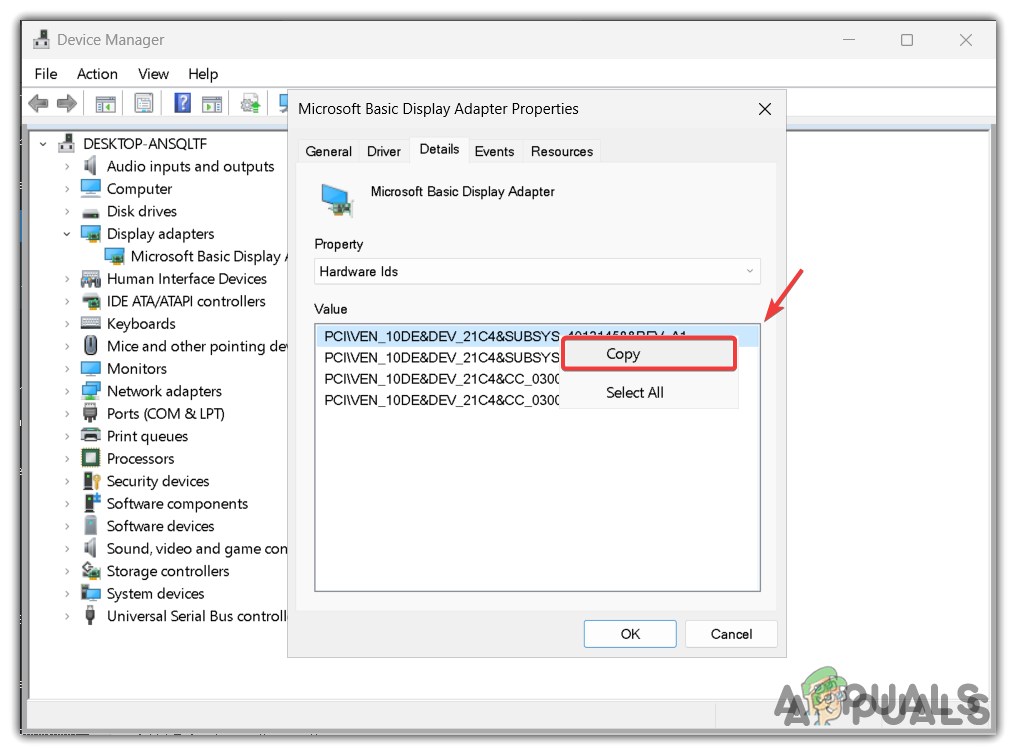The height and width of the screenshot is (755, 1016).
Task: Click the Update device driver toolbar icon
Action: [x=250, y=103]
